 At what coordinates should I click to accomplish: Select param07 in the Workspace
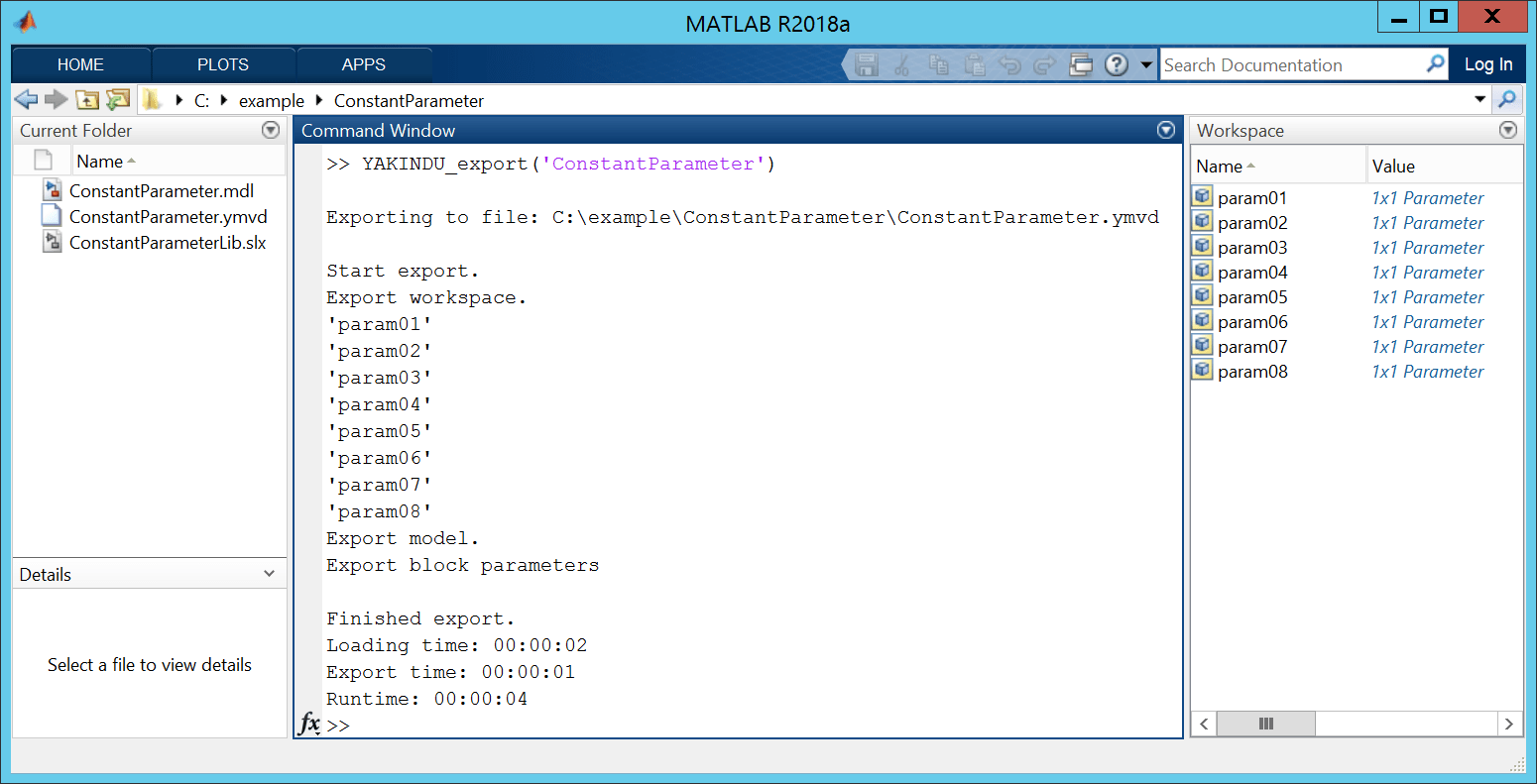pos(1252,346)
